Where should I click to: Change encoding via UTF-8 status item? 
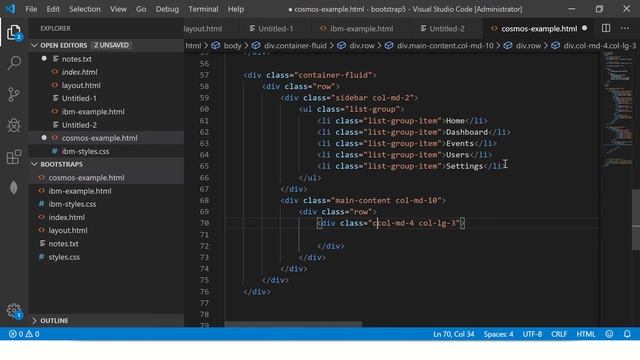click(532, 334)
